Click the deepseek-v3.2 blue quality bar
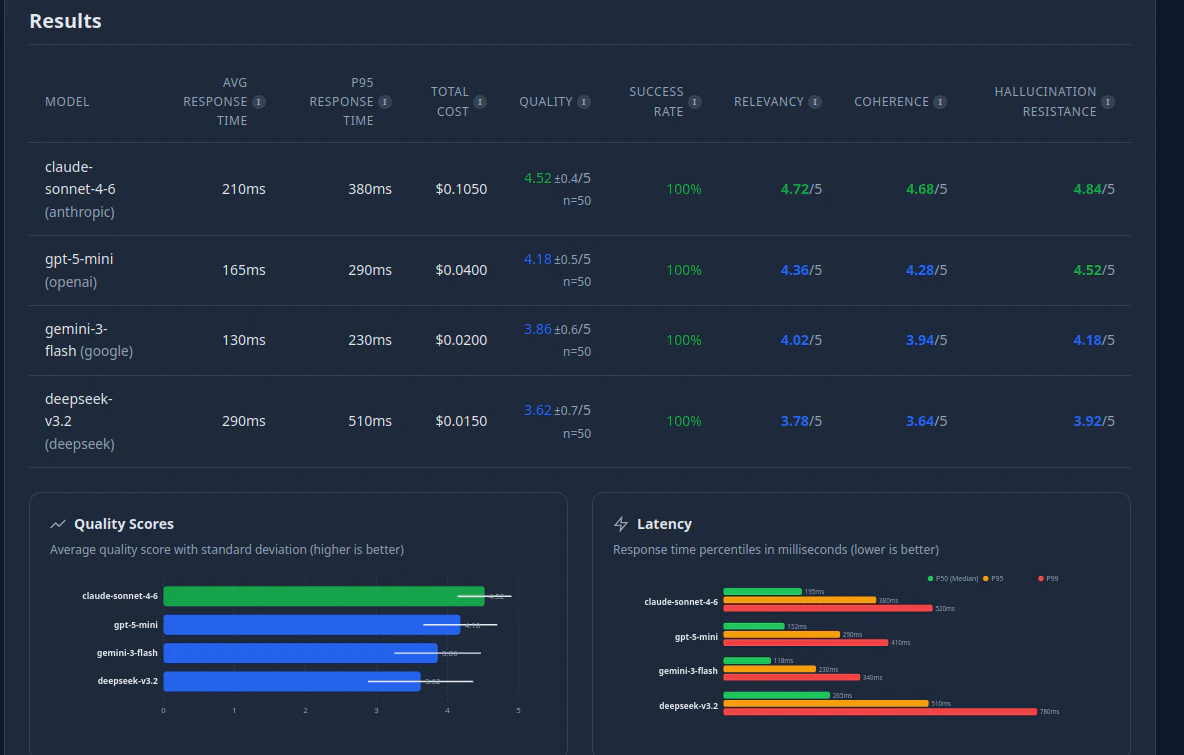This screenshot has height=755, width=1184. click(x=291, y=681)
